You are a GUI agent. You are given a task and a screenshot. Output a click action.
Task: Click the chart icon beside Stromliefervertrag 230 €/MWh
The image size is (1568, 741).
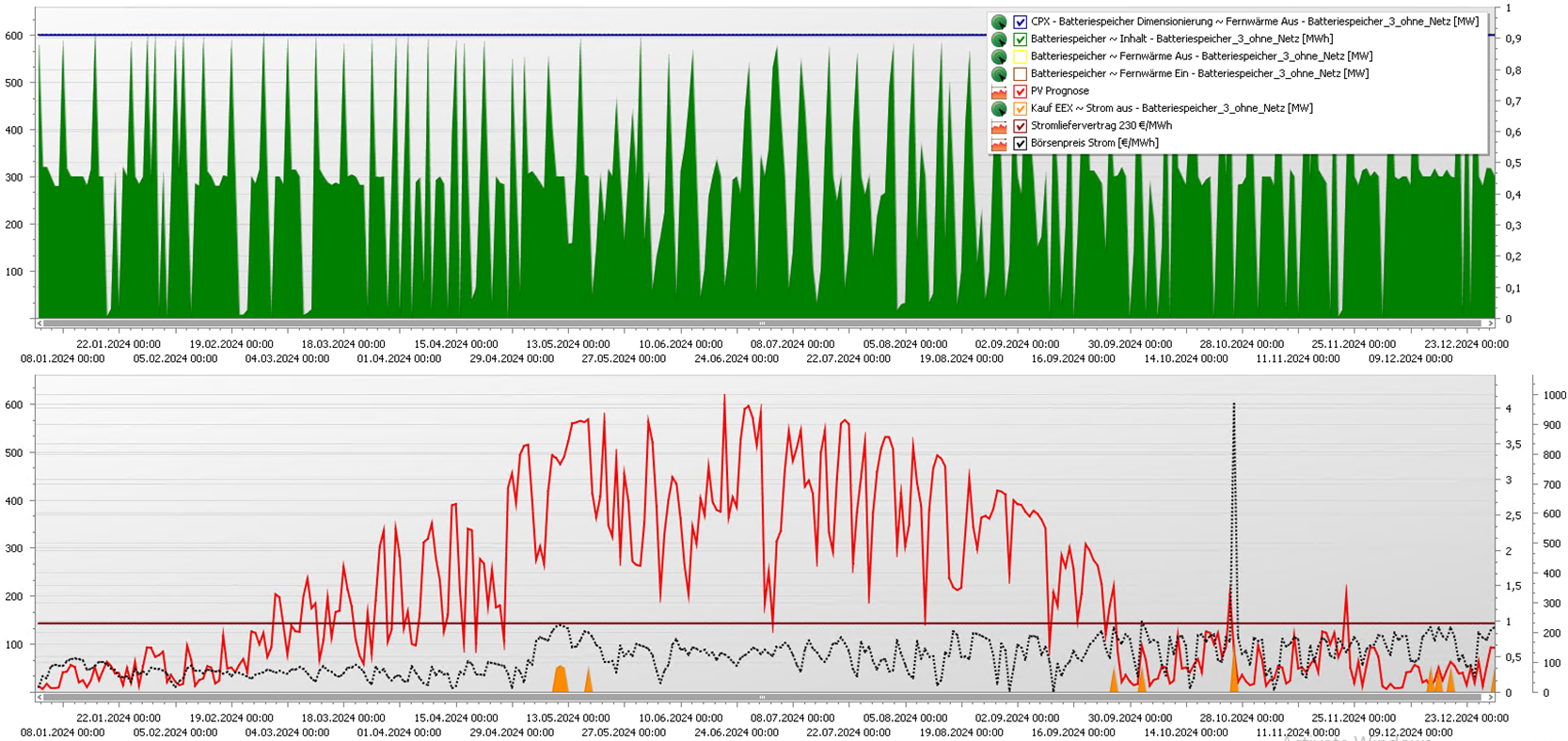[x=999, y=126]
